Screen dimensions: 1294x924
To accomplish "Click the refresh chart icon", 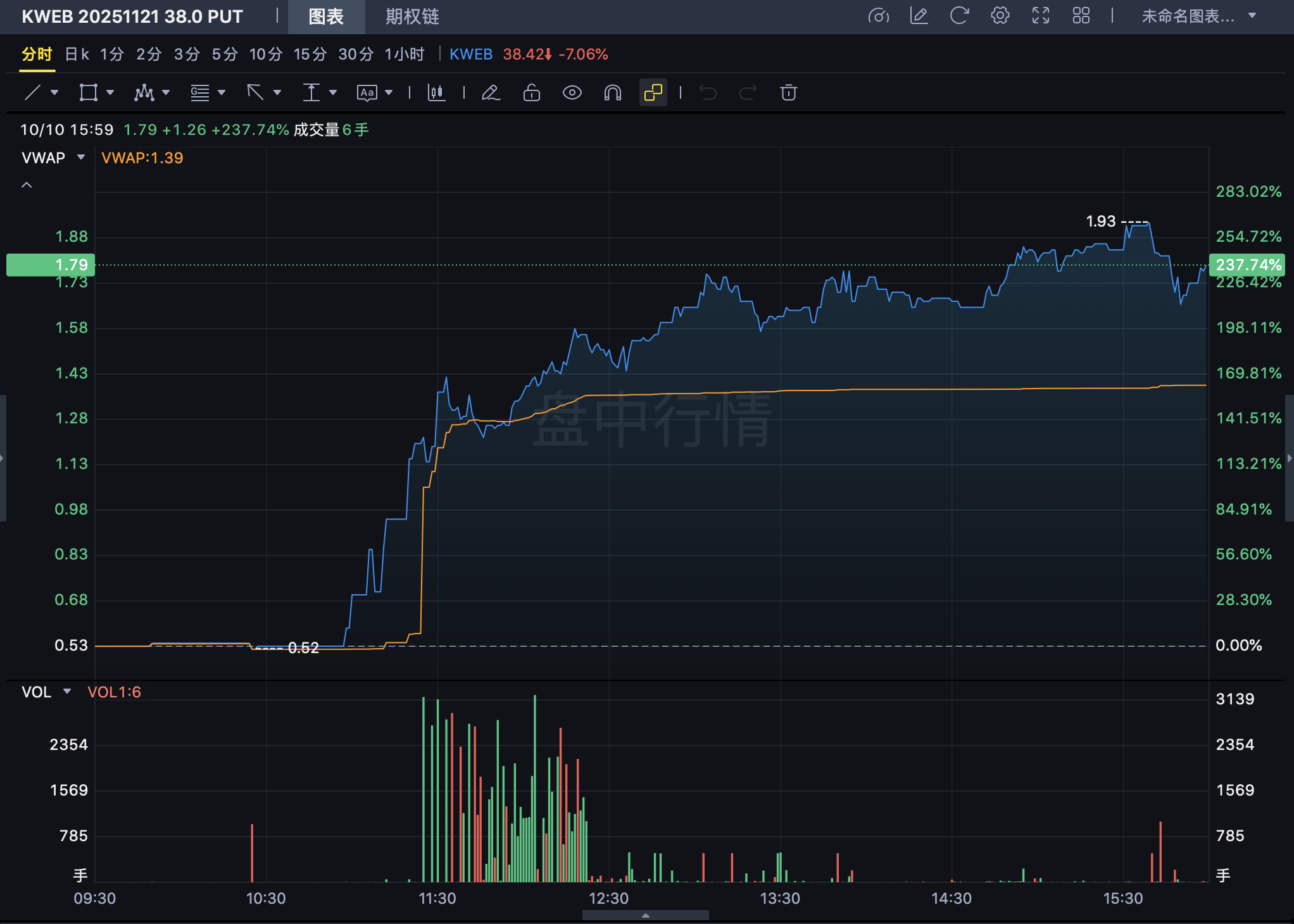I will [x=959, y=16].
